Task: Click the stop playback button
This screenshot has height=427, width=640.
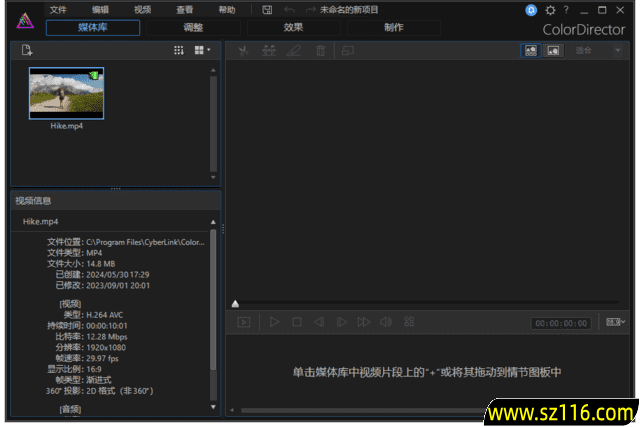Action: (x=297, y=322)
